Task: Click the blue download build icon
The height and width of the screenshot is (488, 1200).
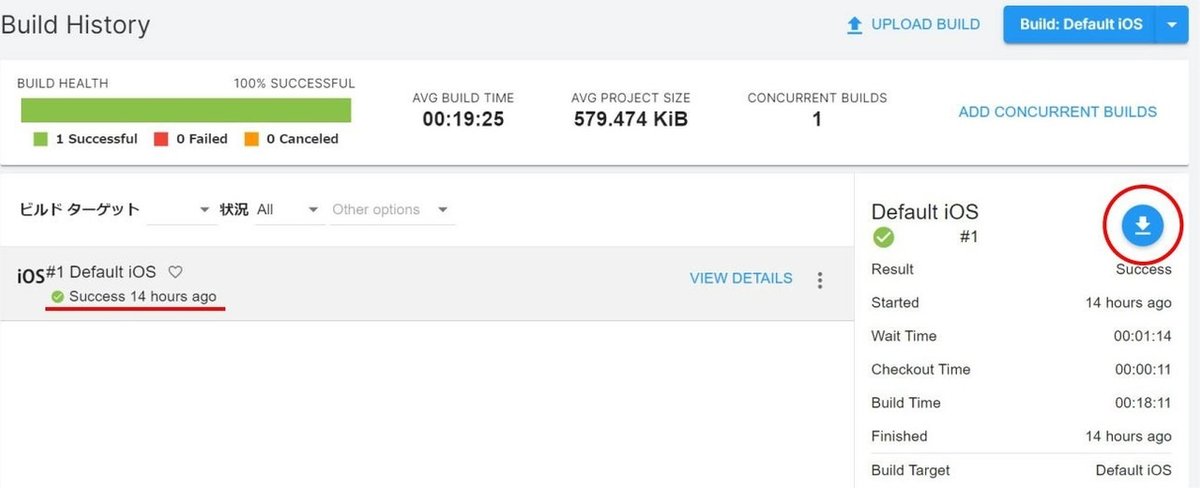Action: [x=1143, y=227]
